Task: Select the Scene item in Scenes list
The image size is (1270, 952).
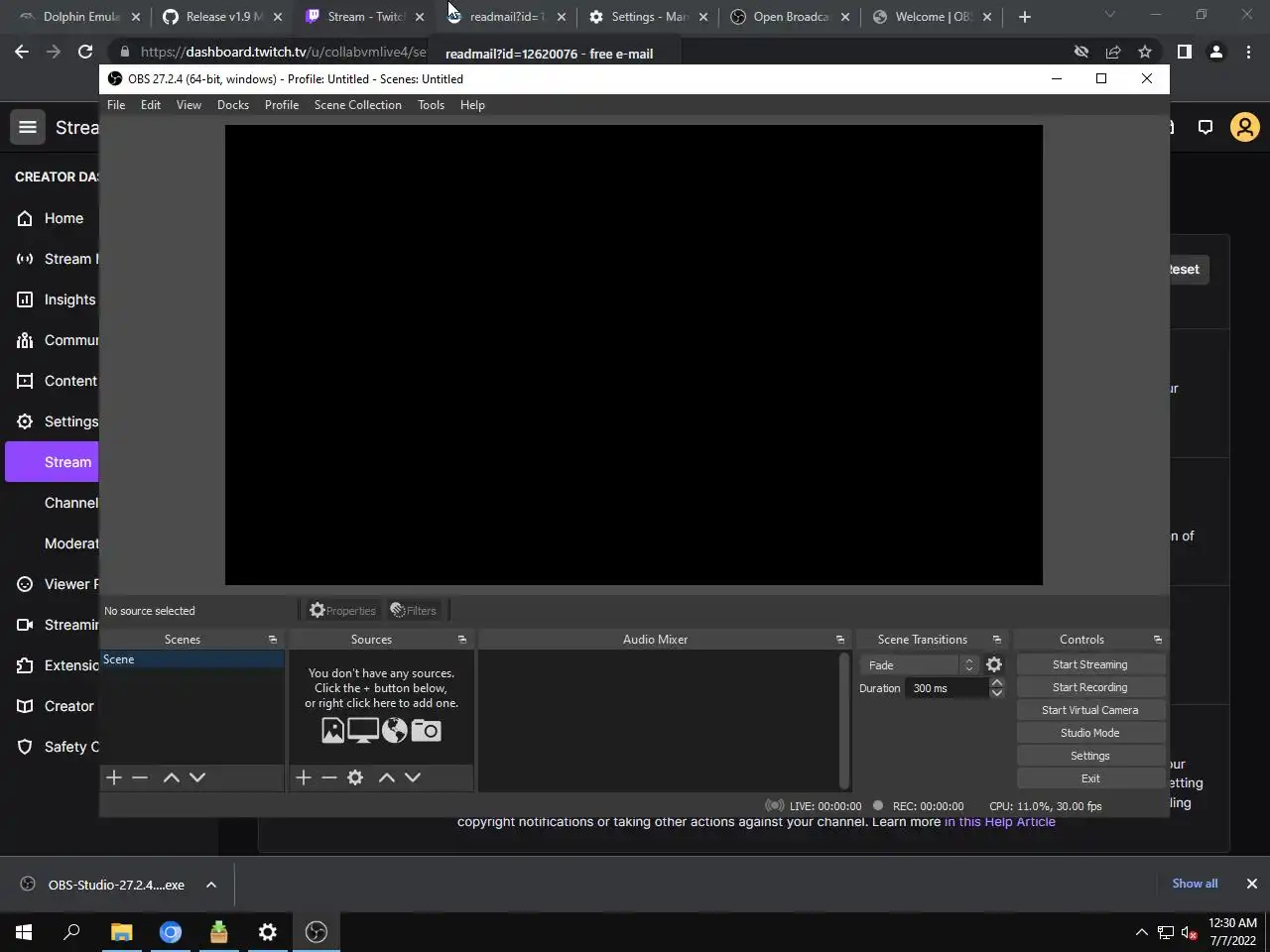Action: pyautogui.click(x=192, y=659)
